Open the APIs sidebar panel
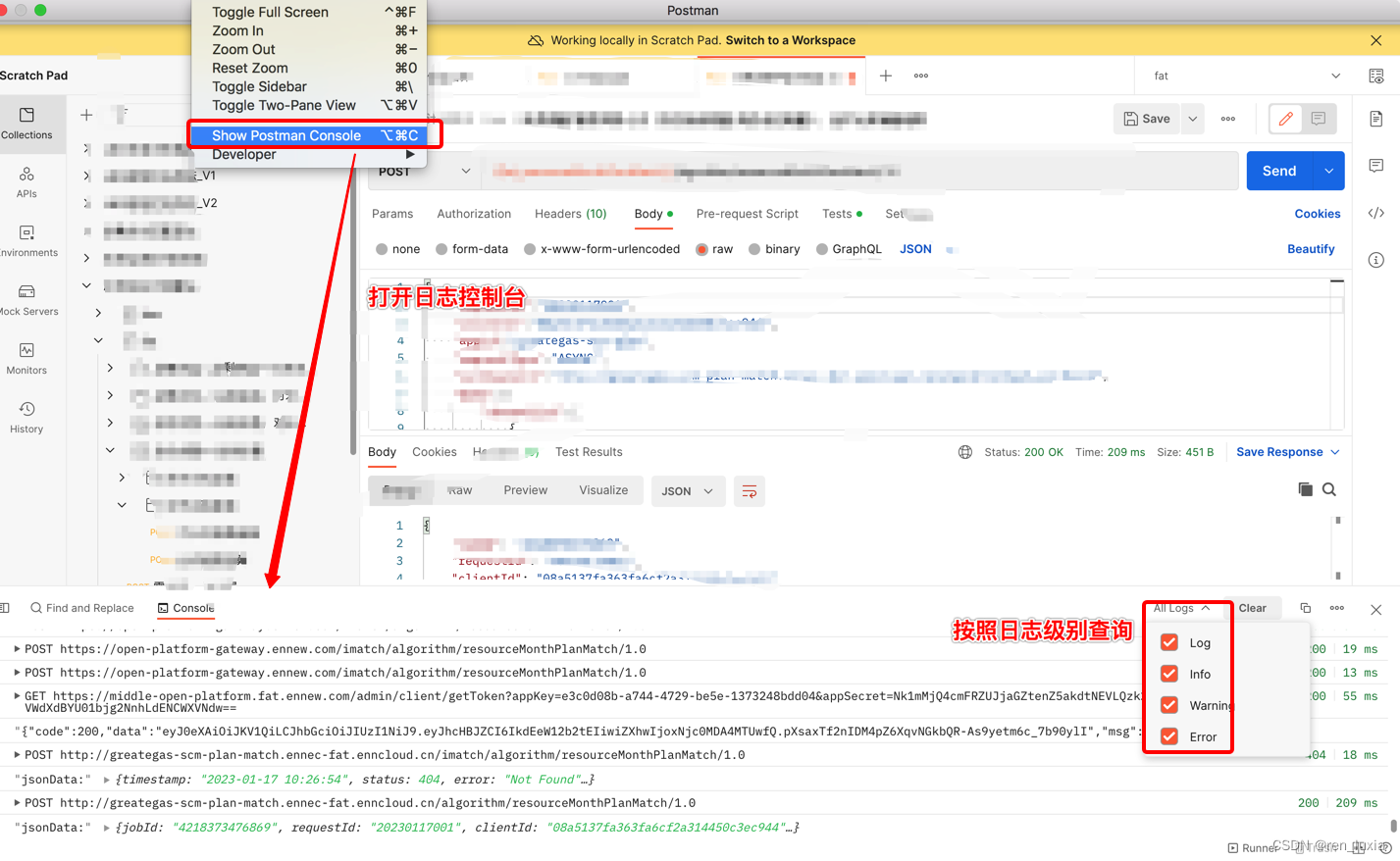Image resolution: width=1400 pixels, height=861 pixels. [26, 182]
